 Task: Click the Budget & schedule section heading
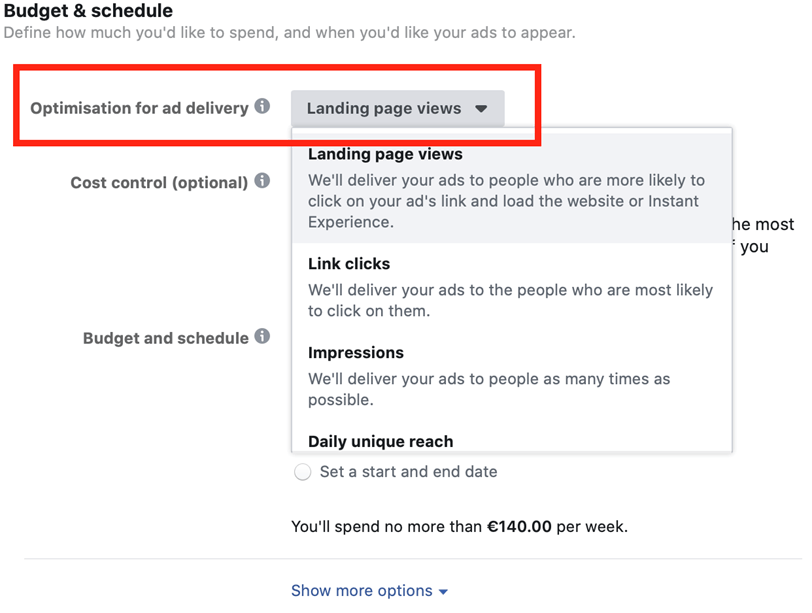(88, 10)
